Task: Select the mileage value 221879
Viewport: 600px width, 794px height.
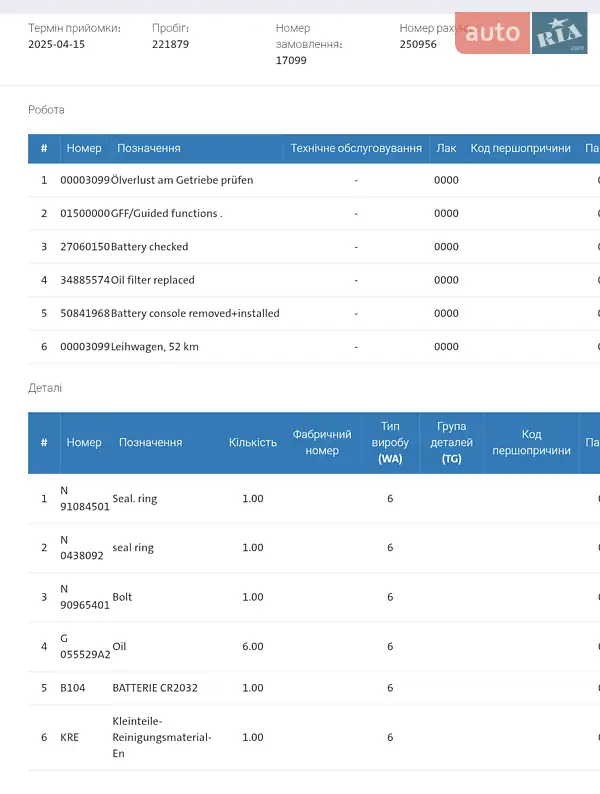Action: pos(170,44)
